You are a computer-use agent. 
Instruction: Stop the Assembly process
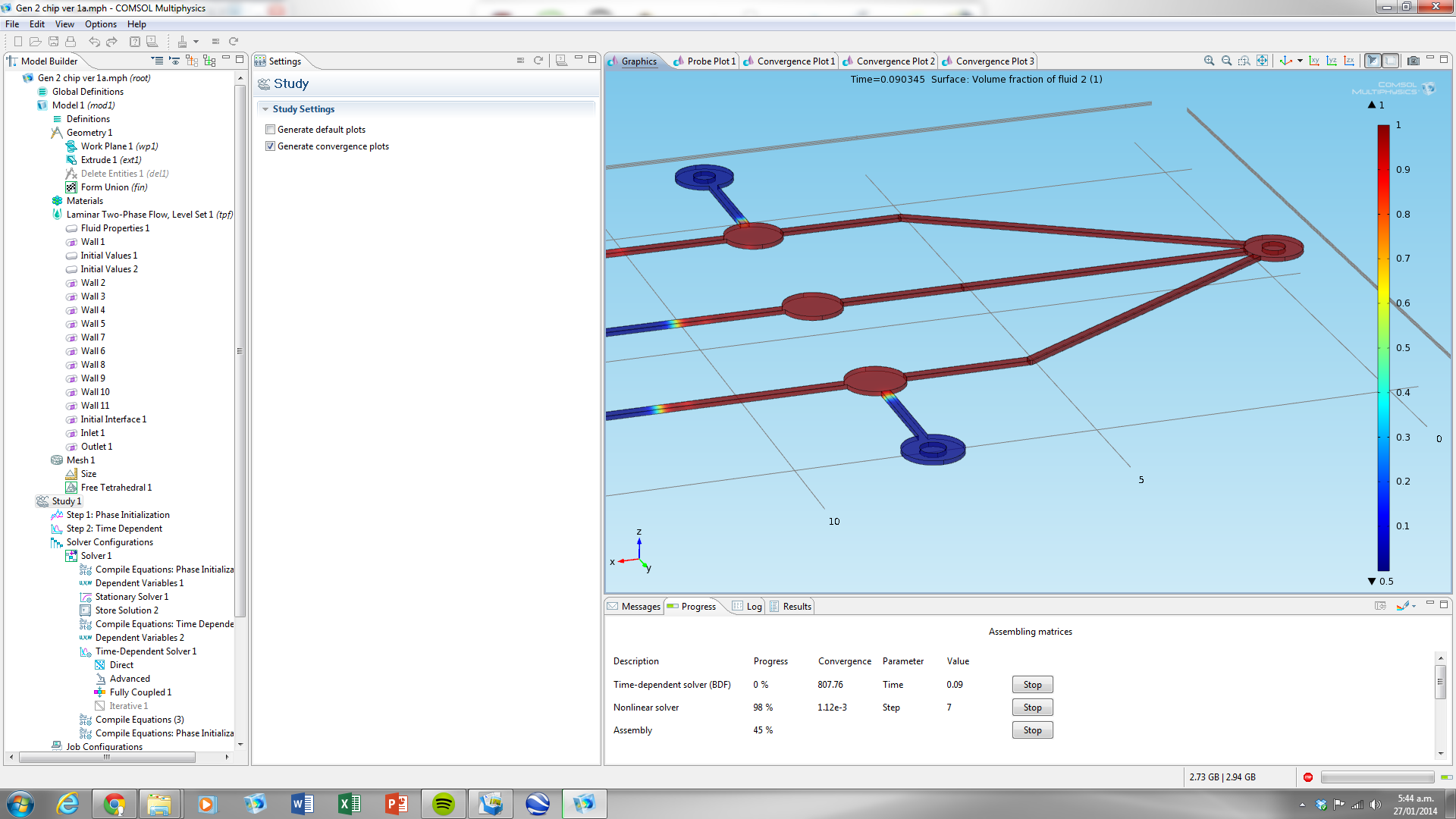(x=1032, y=730)
